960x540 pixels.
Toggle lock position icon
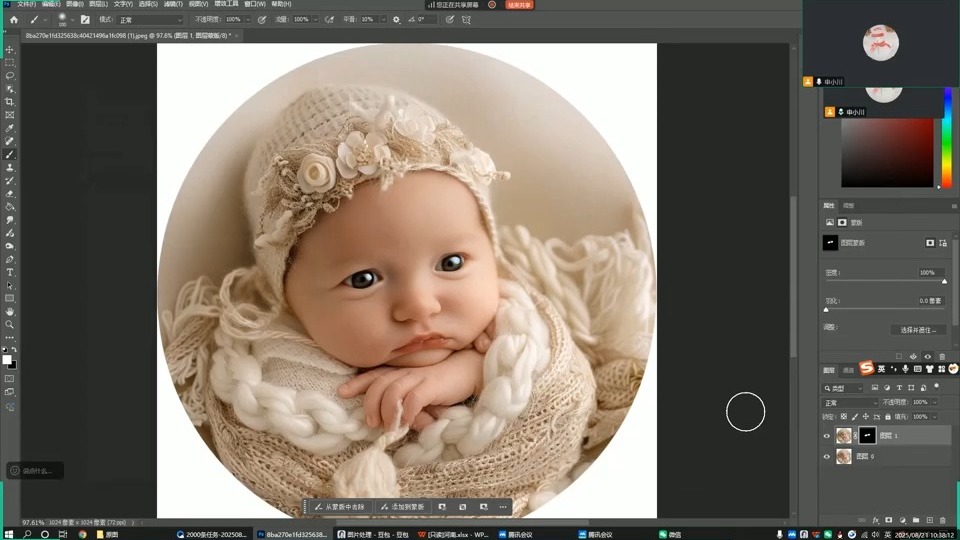click(866, 417)
